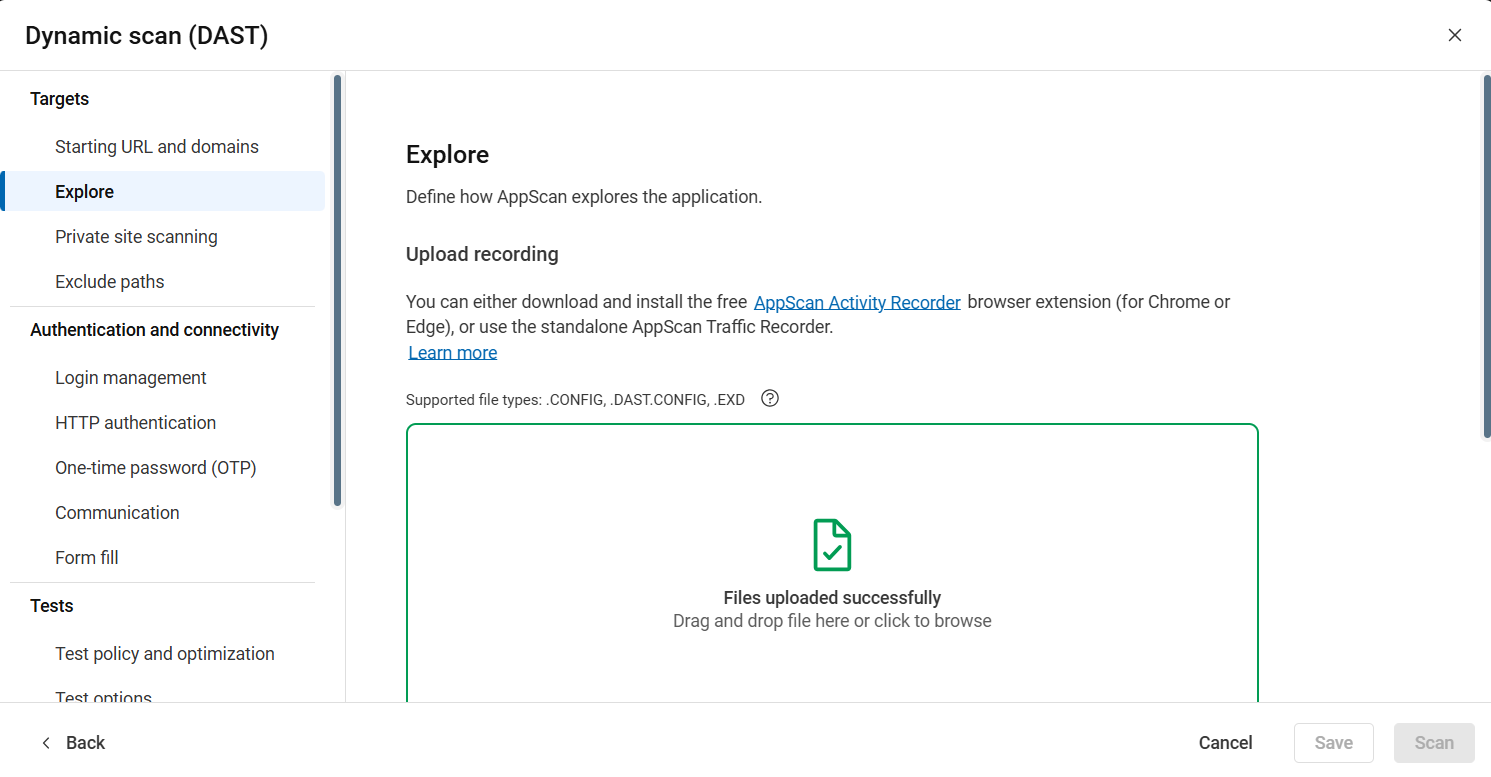Open HTTP authentication settings
This screenshot has width=1491, height=777.
pos(136,423)
